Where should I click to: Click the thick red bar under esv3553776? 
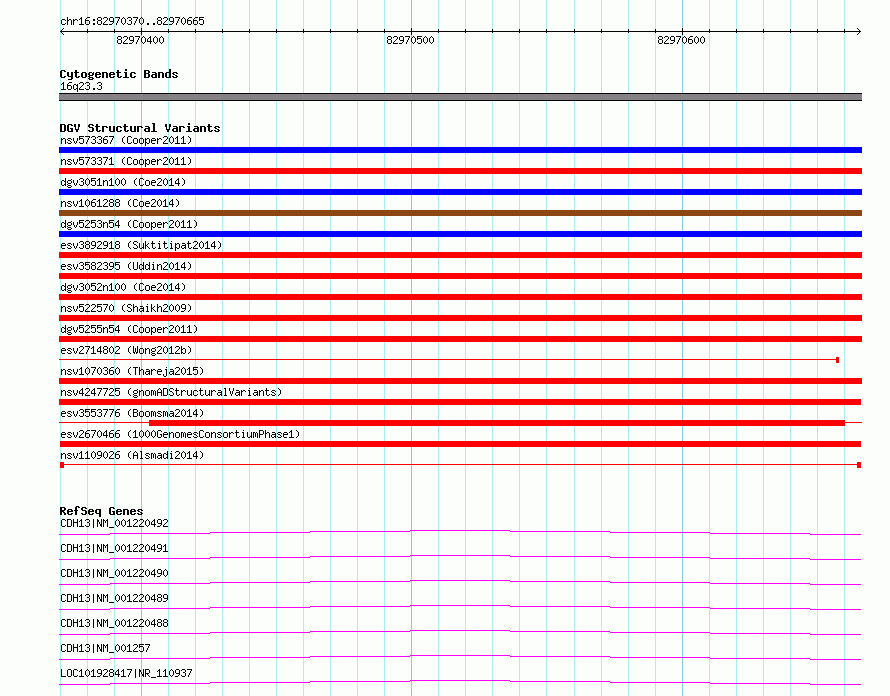[497, 423]
